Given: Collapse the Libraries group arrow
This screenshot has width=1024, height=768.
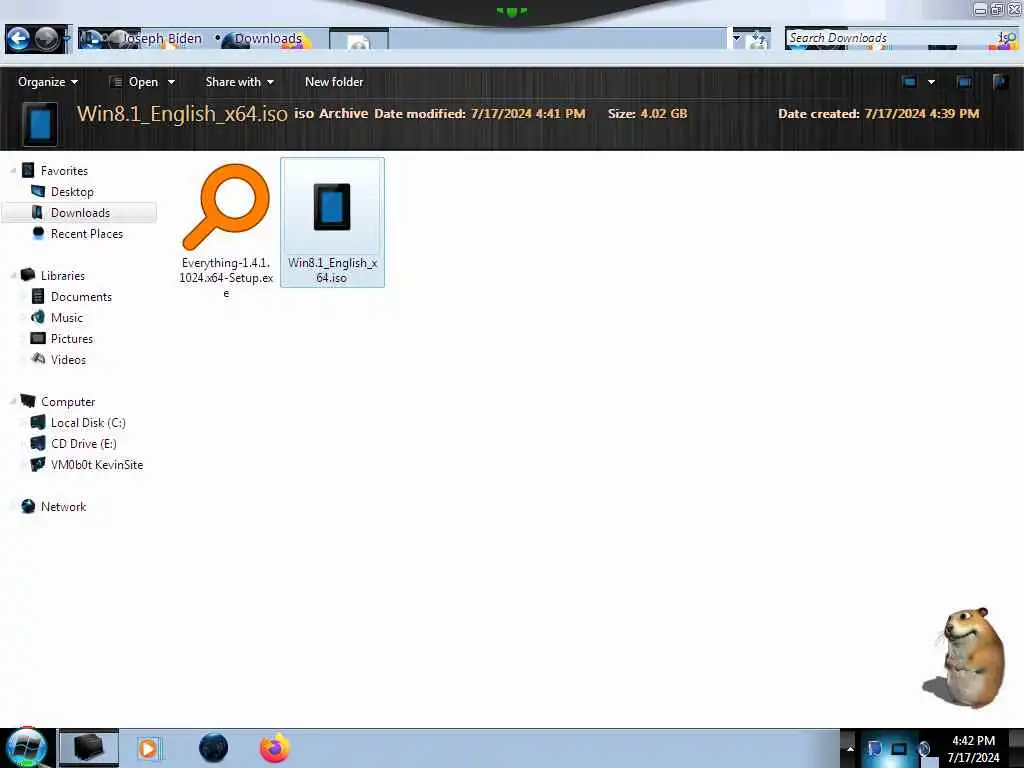Looking at the screenshot, I should click(13, 276).
